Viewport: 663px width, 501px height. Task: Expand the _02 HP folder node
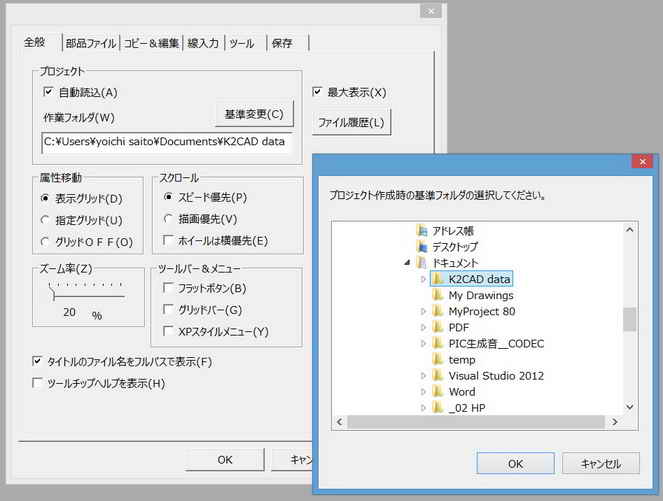(423, 408)
